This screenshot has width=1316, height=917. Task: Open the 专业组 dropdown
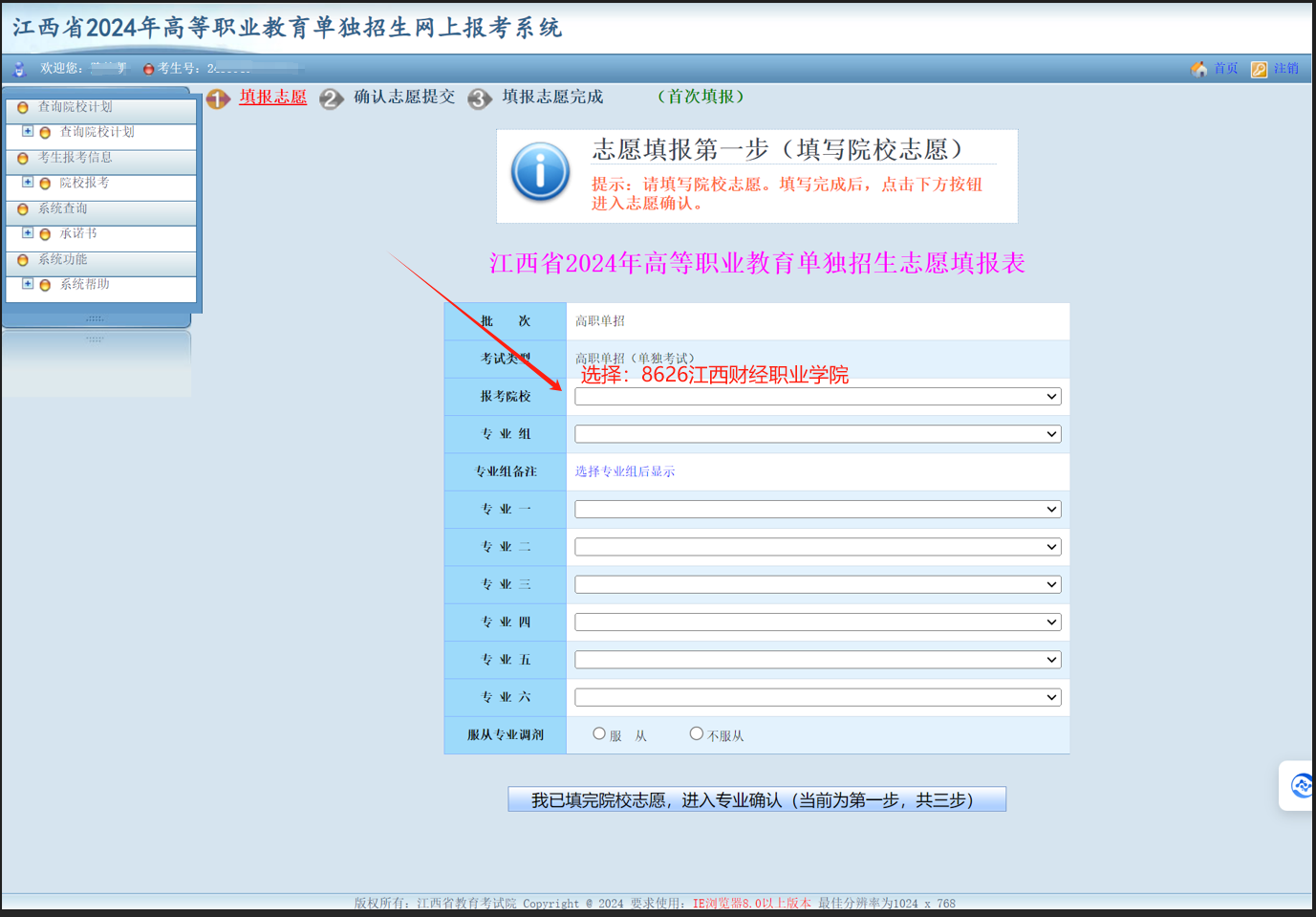pos(818,434)
